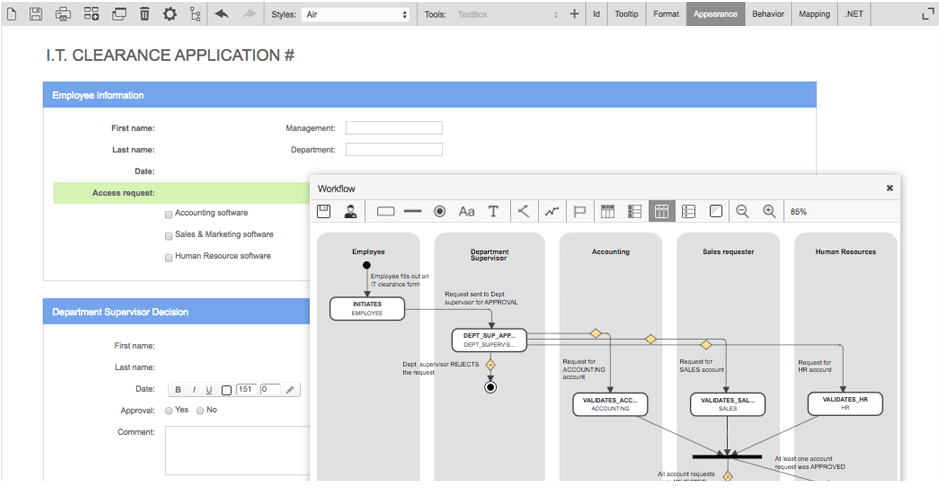Select the Appearance tab
Image resolution: width=939 pixels, height=495 pixels.
pyautogui.click(x=716, y=14)
